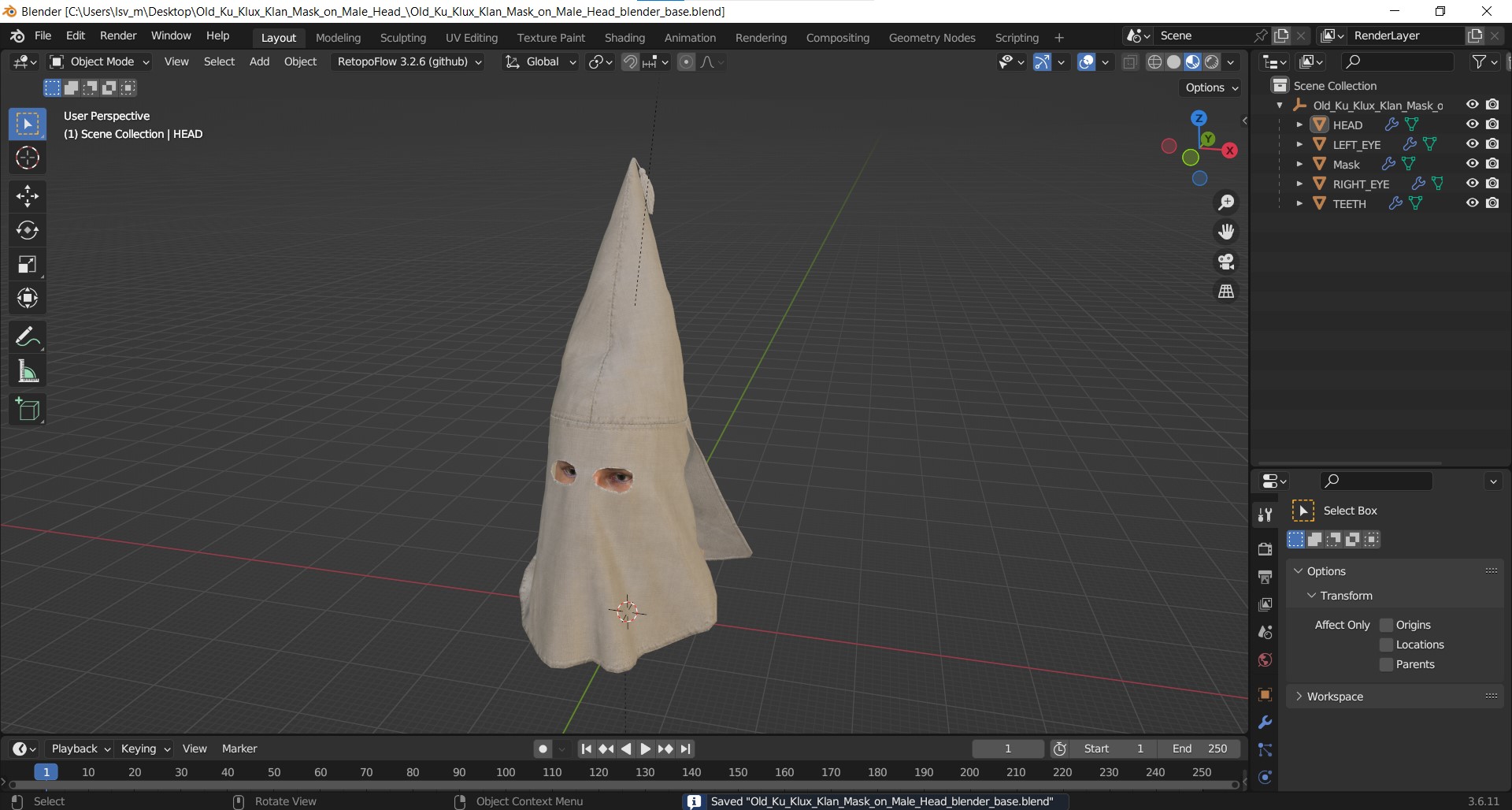Play the animation forward
This screenshot has width=1512, height=810.
(x=645, y=749)
